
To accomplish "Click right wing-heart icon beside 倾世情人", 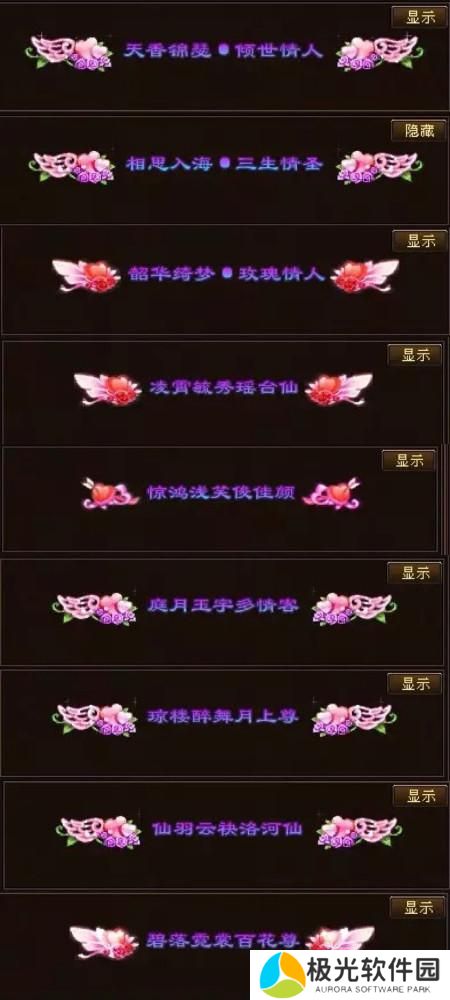I will (379, 52).
